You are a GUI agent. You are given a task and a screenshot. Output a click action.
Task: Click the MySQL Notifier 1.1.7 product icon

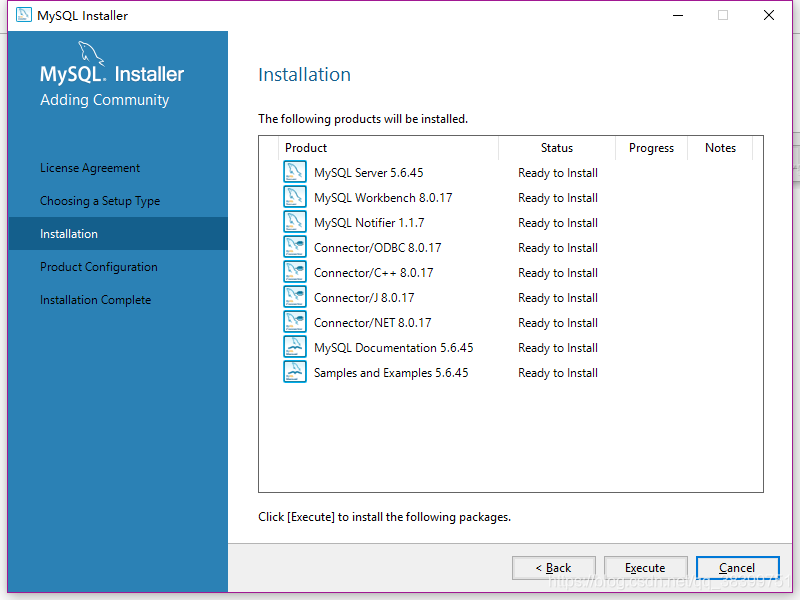click(x=295, y=222)
